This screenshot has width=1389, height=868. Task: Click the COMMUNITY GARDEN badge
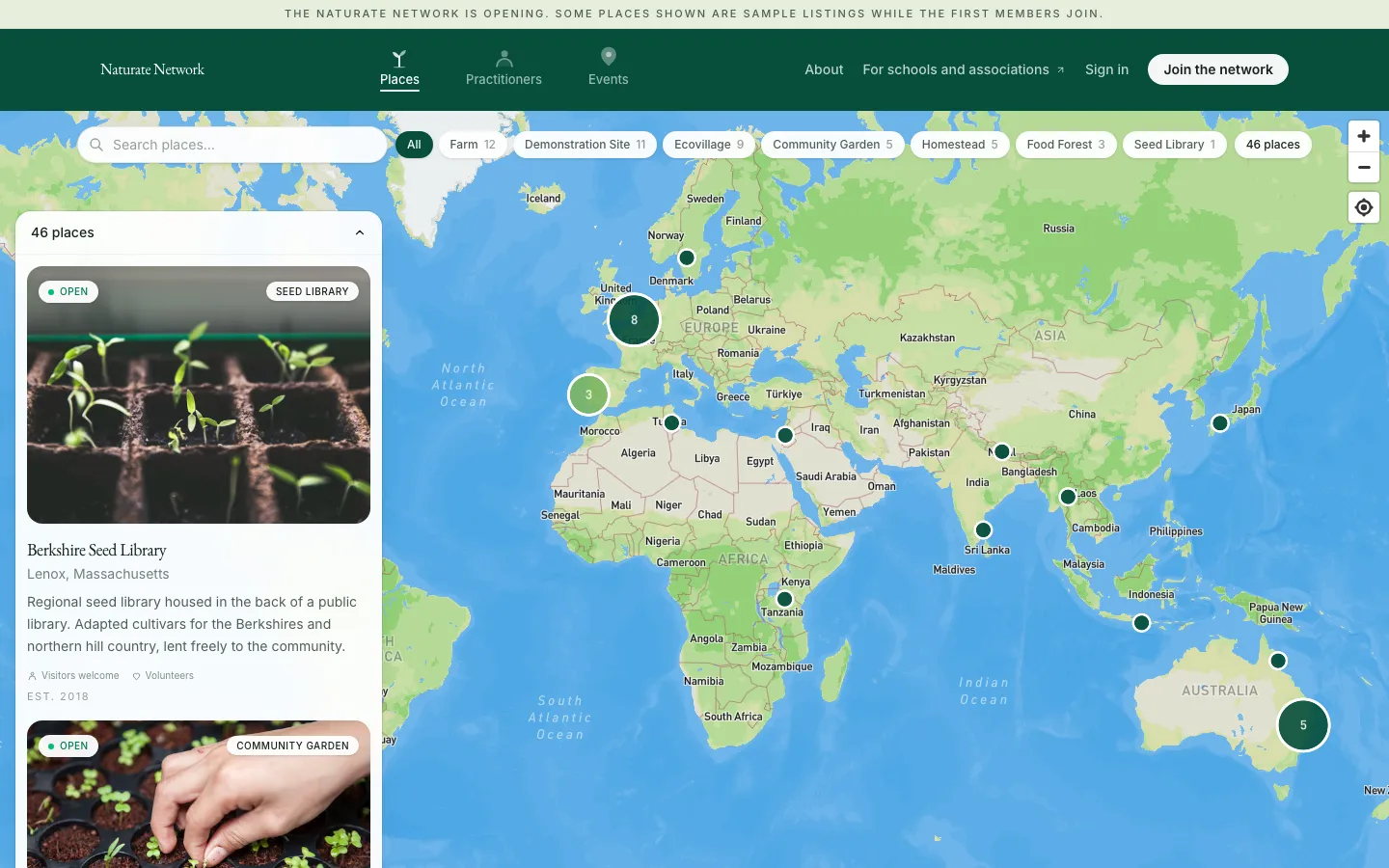(x=292, y=746)
